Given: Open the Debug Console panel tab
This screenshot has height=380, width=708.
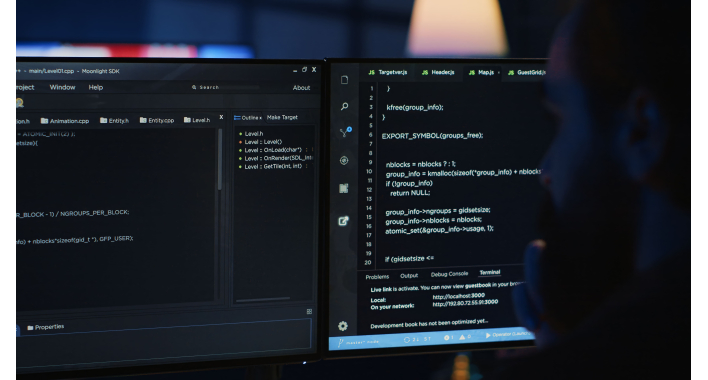Looking at the screenshot, I should coord(449,274).
